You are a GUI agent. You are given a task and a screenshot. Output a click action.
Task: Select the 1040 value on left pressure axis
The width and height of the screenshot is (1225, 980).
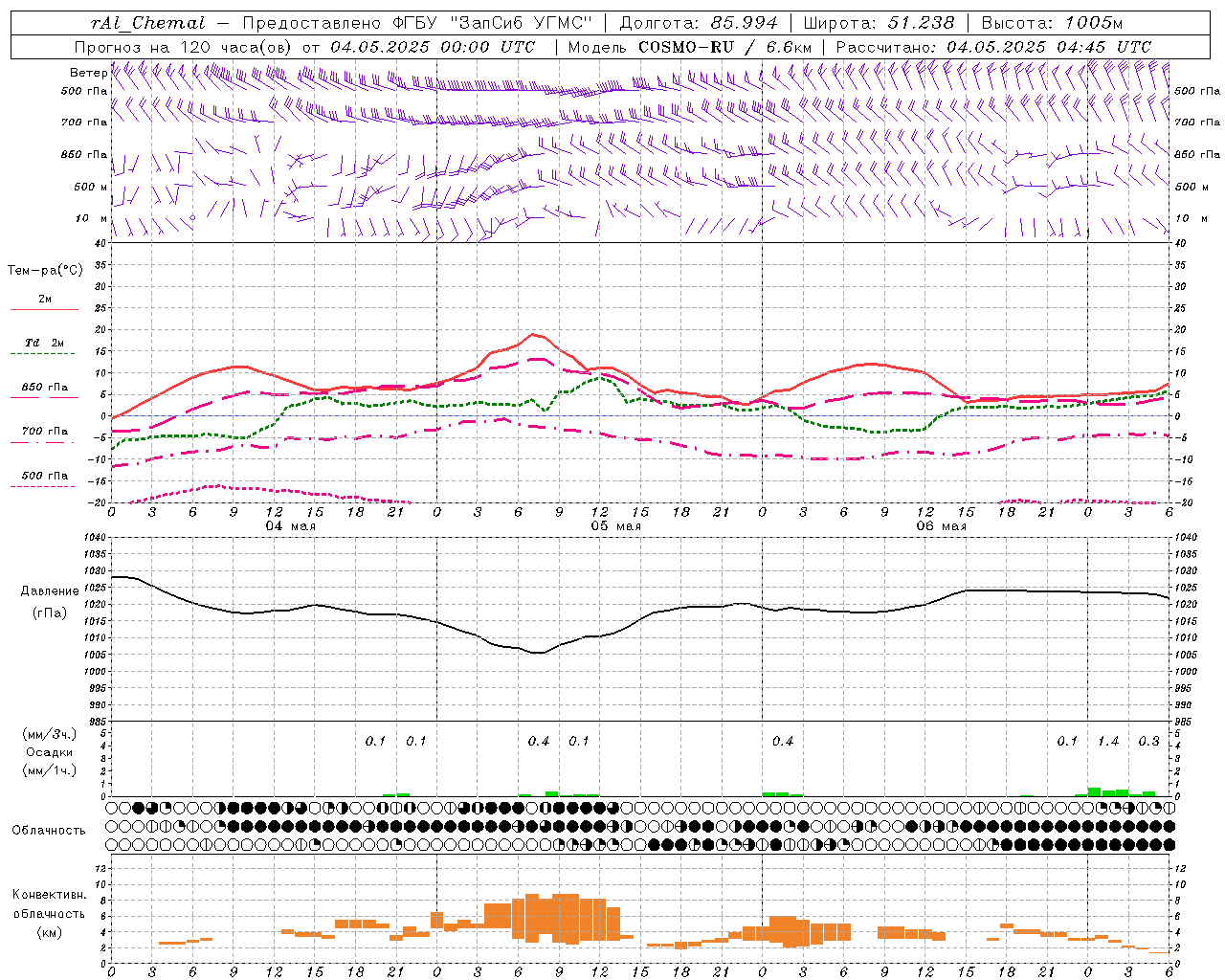[94, 538]
